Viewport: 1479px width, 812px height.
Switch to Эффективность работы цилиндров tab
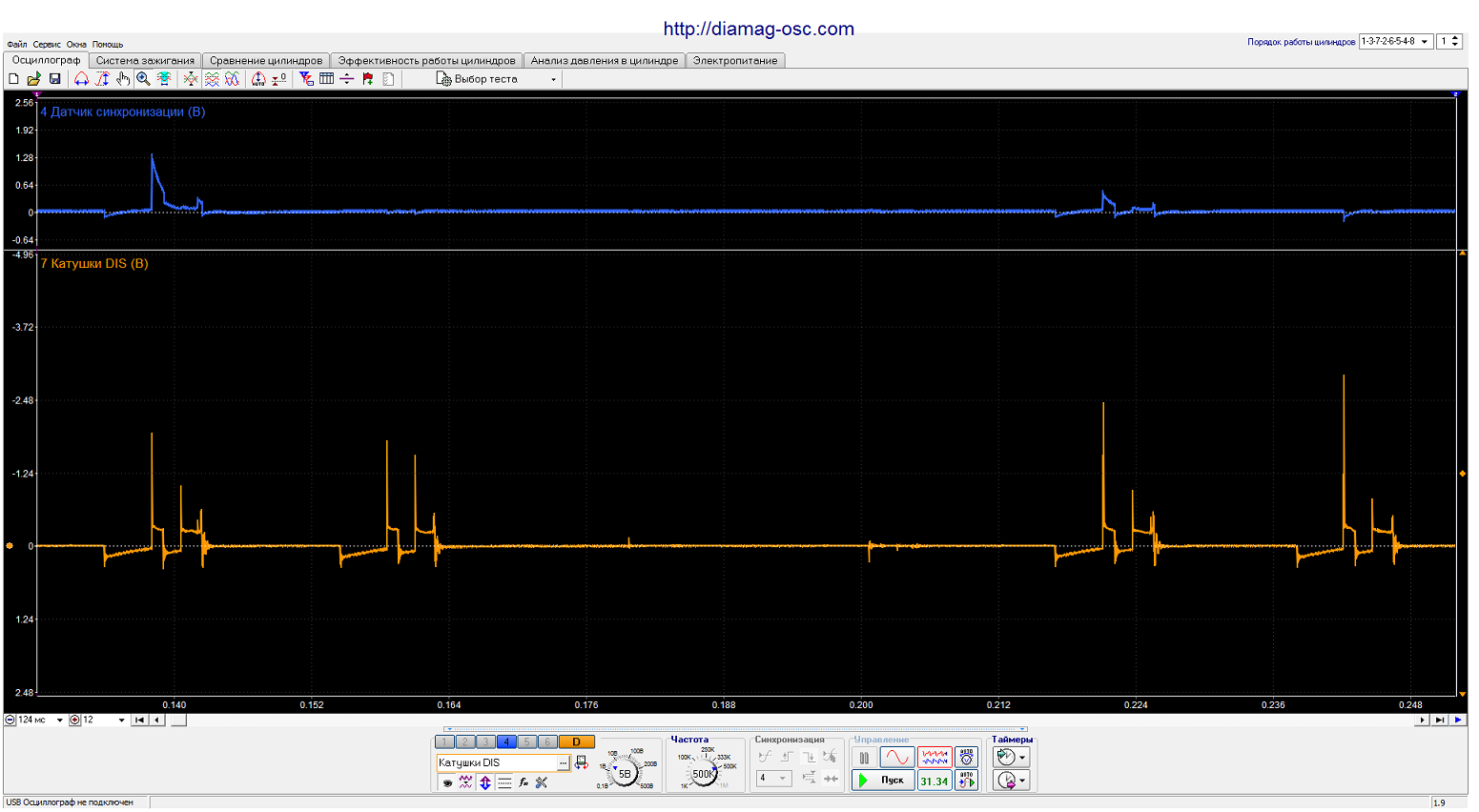[426, 60]
